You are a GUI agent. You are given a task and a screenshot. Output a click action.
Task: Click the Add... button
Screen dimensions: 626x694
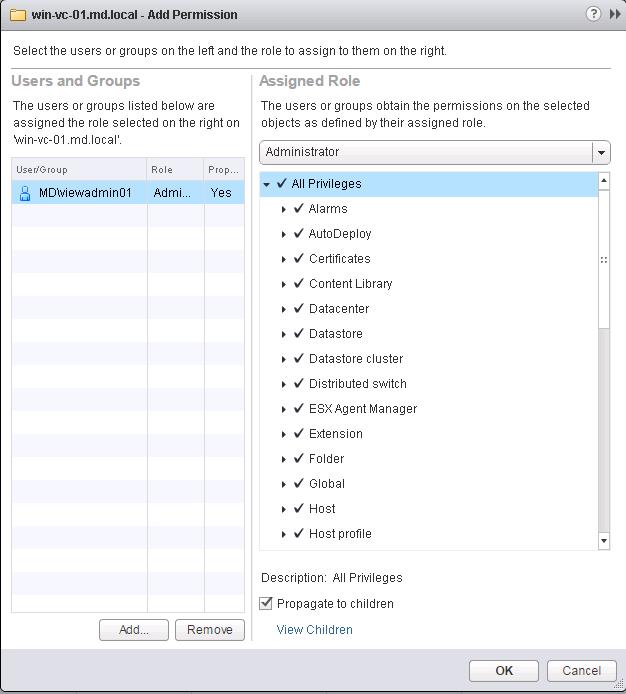(134, 630)
